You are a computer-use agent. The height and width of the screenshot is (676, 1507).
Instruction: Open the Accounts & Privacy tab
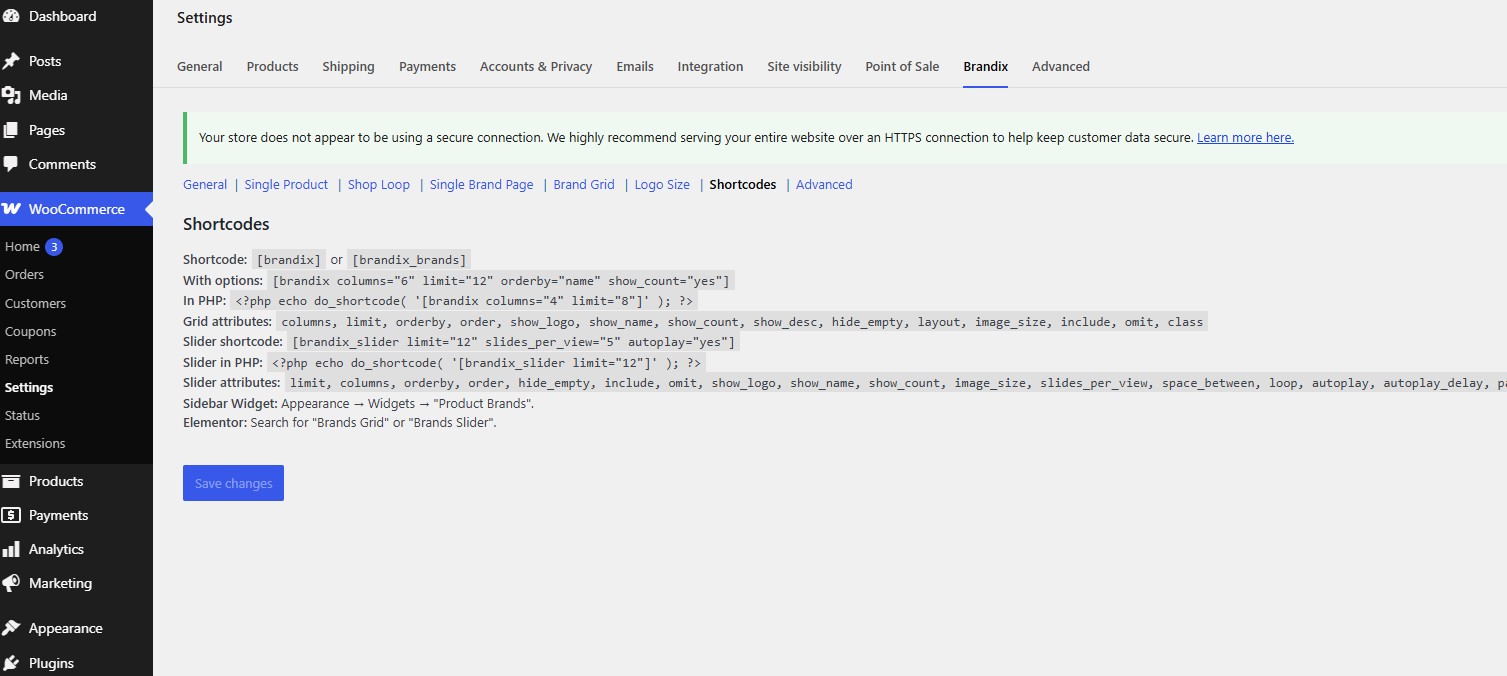pyautogui.click(x=536, y=66)
